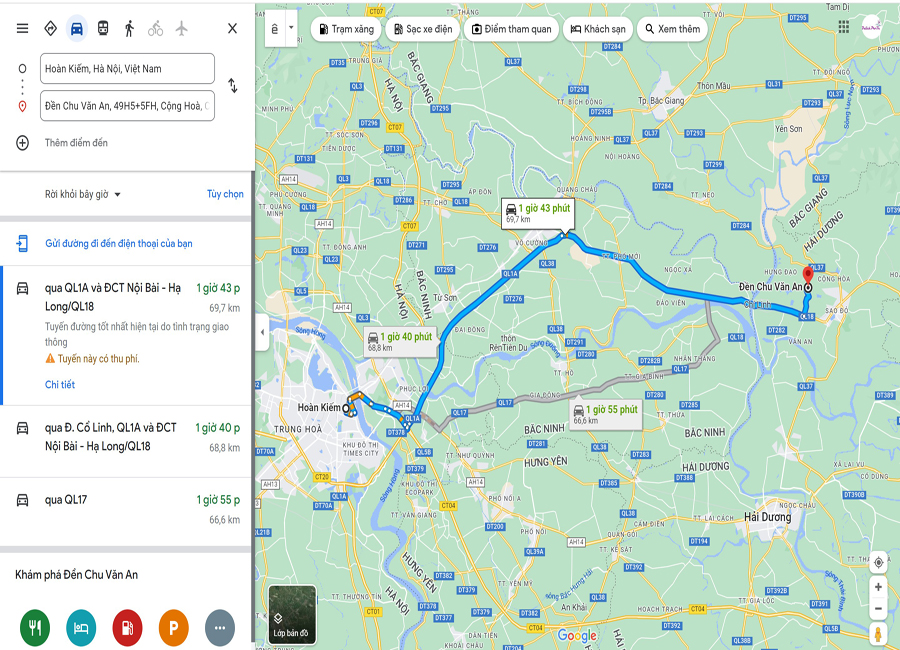
Task: Click the parking explore icon
Action: tap(173, 628)
